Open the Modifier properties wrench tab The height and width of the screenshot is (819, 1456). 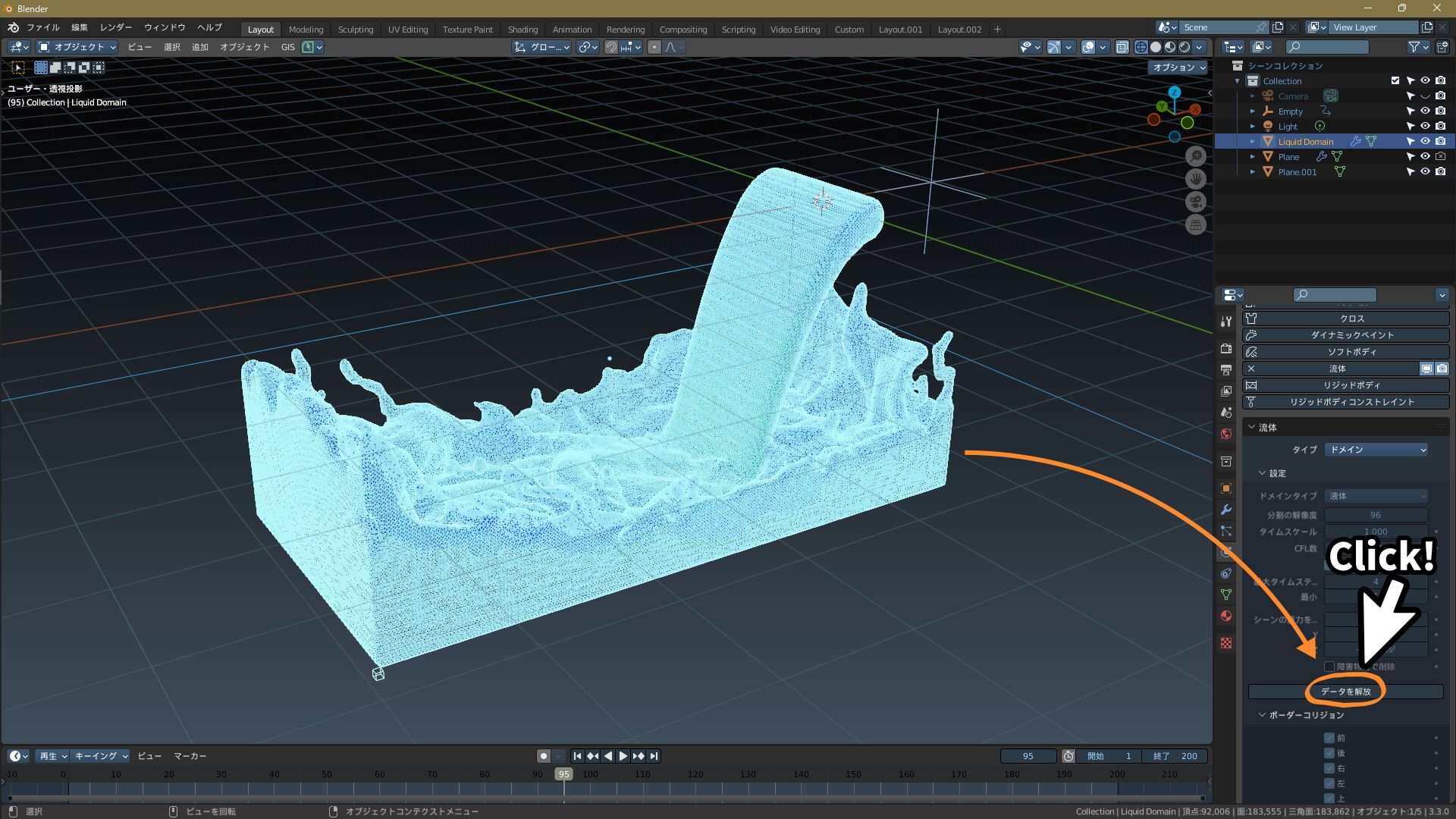click(1226, 510)
